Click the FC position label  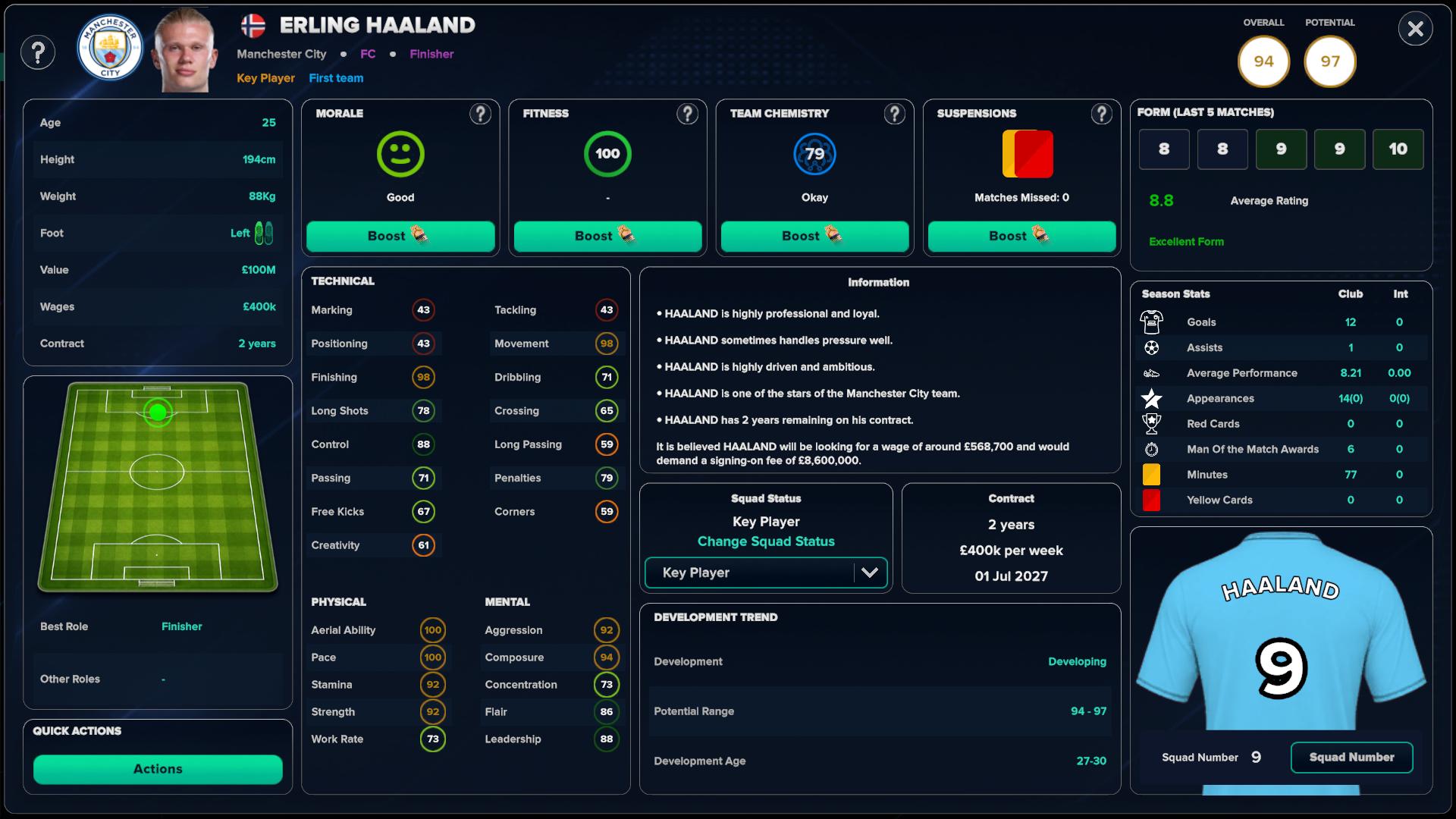coord(368,54)
